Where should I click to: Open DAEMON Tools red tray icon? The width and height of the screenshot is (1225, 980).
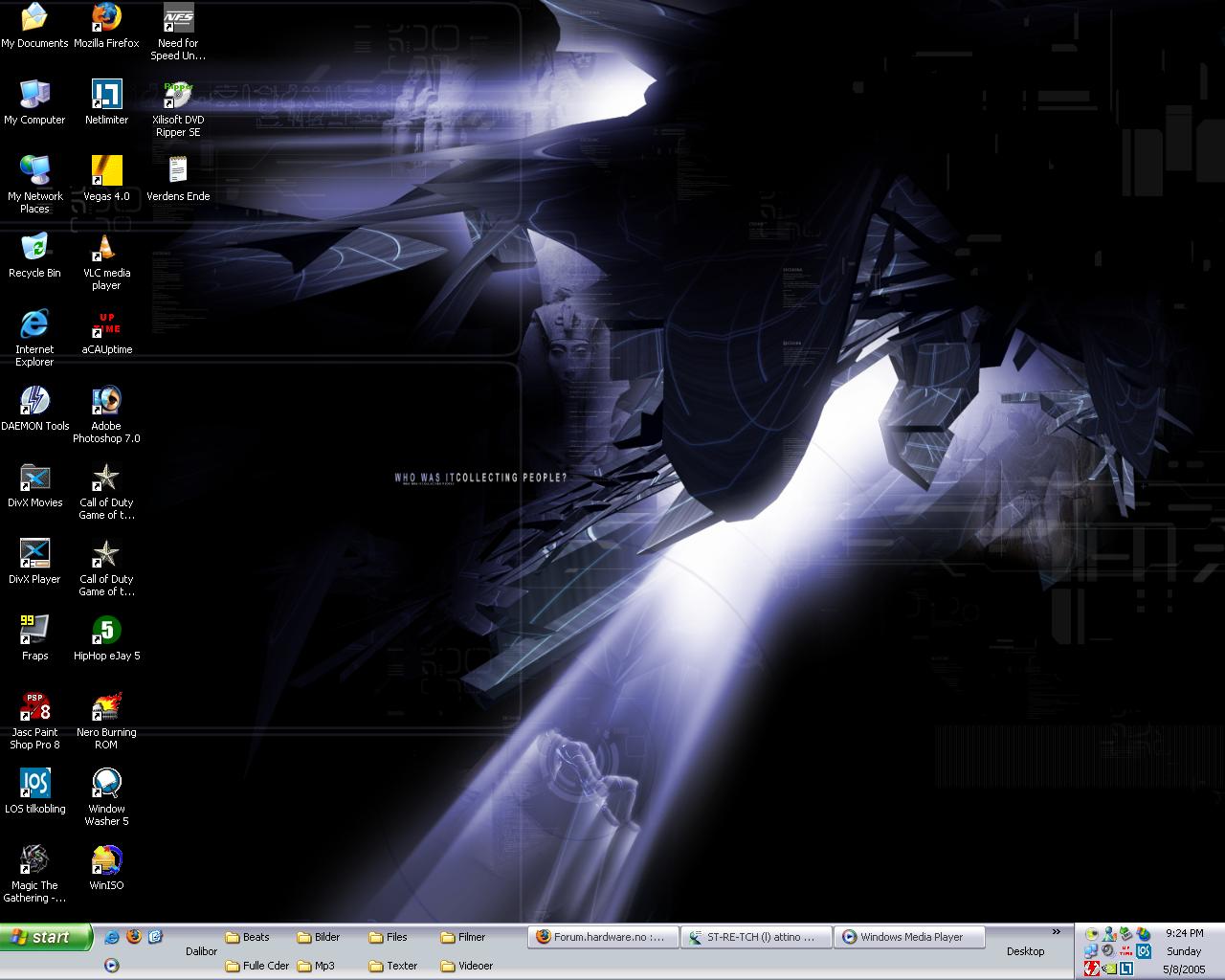(1092, 969)
